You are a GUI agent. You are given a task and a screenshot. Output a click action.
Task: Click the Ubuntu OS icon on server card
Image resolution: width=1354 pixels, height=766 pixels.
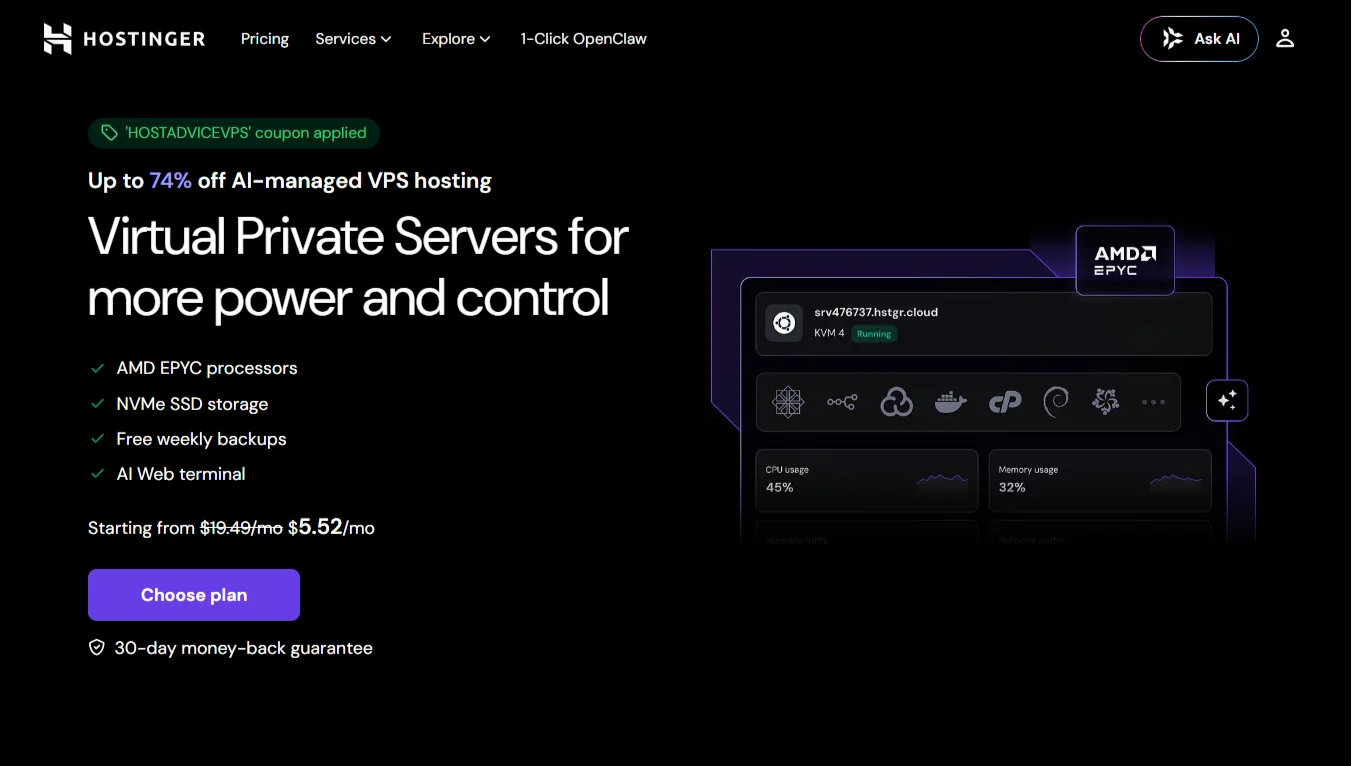[x=784, y=323]
